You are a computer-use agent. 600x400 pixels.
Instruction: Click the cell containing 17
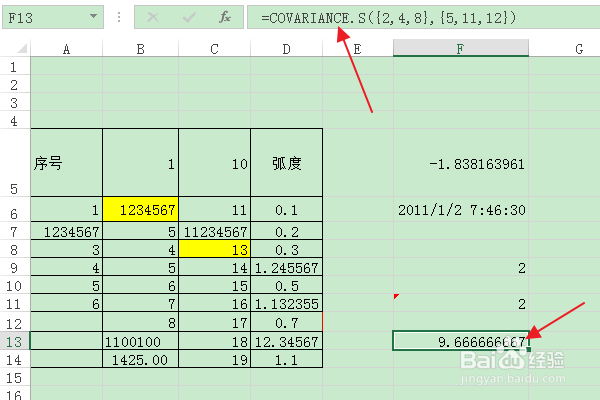[x=214, y=322]
